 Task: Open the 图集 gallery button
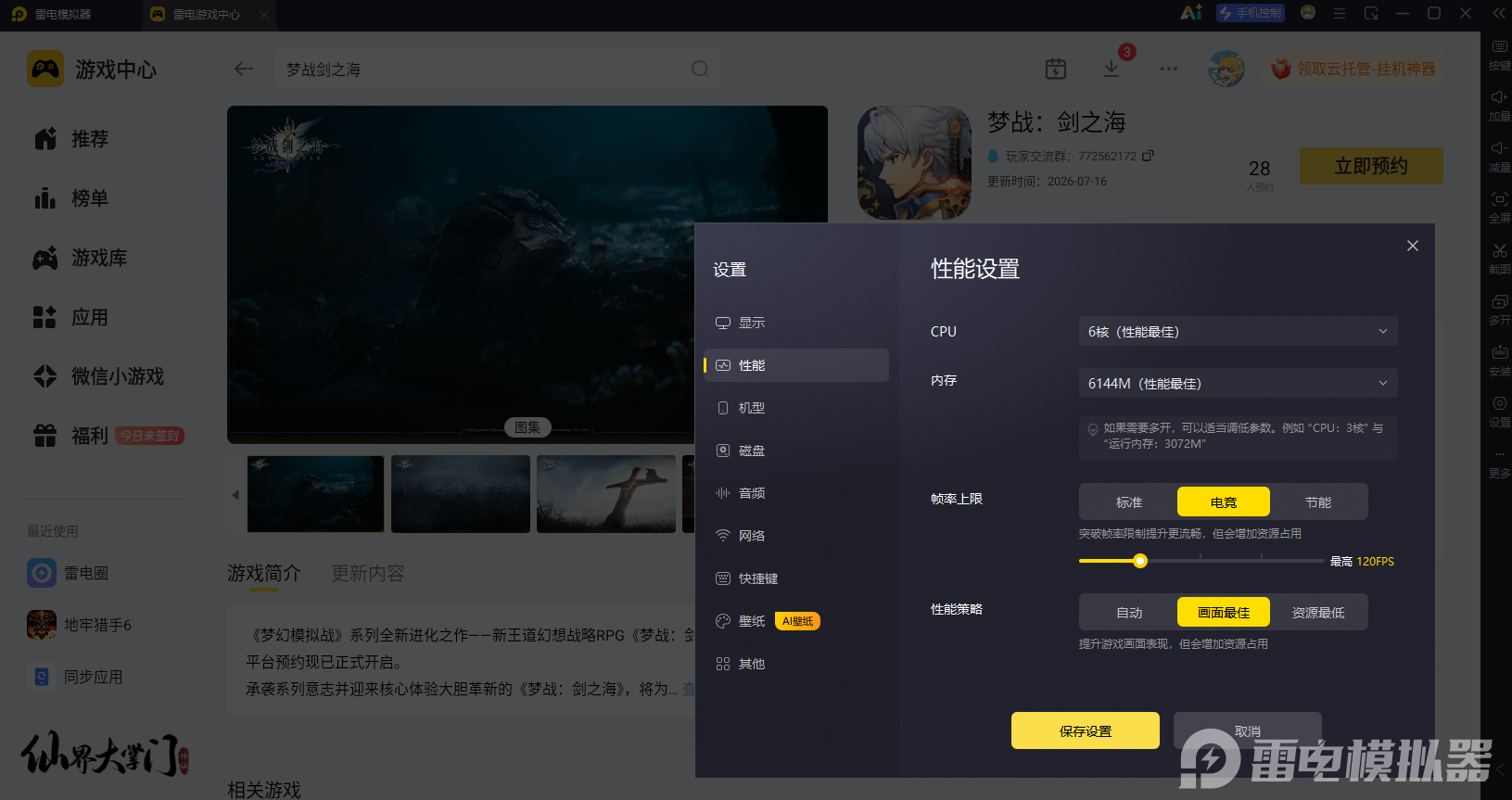527,427
